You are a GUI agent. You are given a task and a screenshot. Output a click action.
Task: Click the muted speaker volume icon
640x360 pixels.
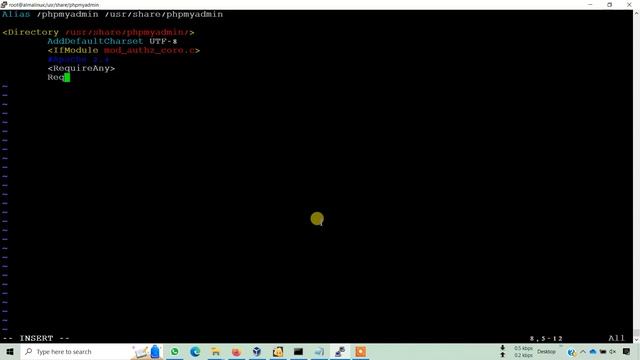pyautogui.click(x=612, y=351)
